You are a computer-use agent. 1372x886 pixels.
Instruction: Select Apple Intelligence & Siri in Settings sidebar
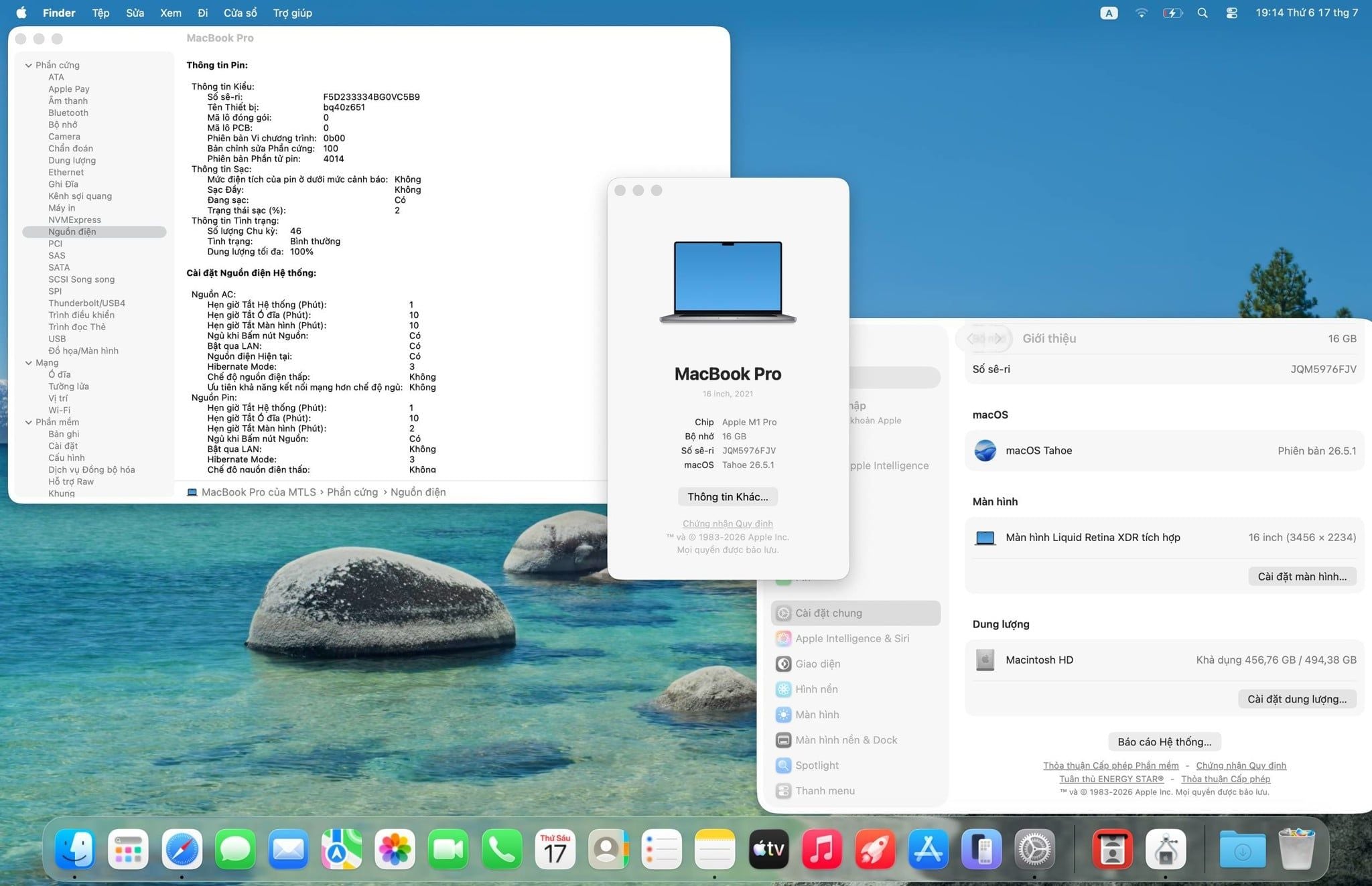pos(855,638)
